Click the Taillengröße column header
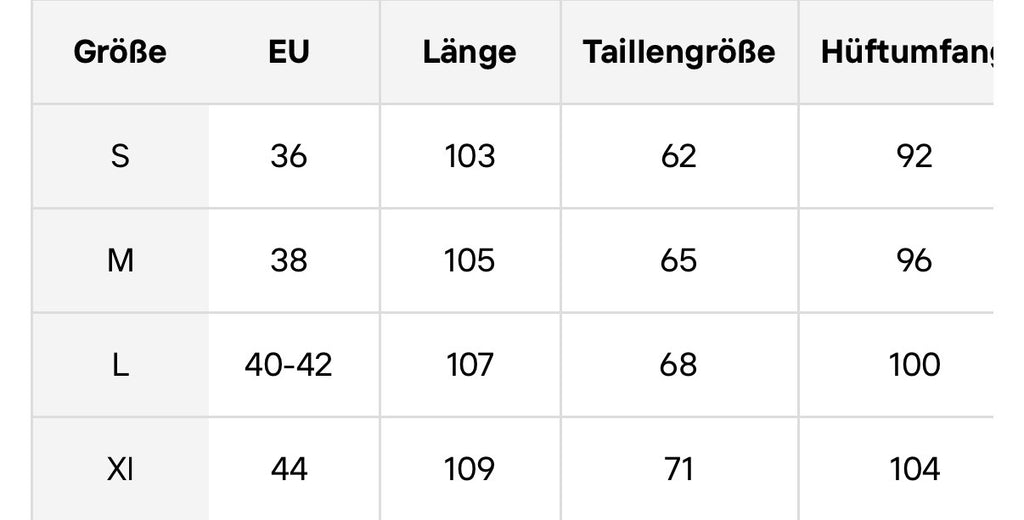Screen dimensions: 1024x520 click(679, 52)
